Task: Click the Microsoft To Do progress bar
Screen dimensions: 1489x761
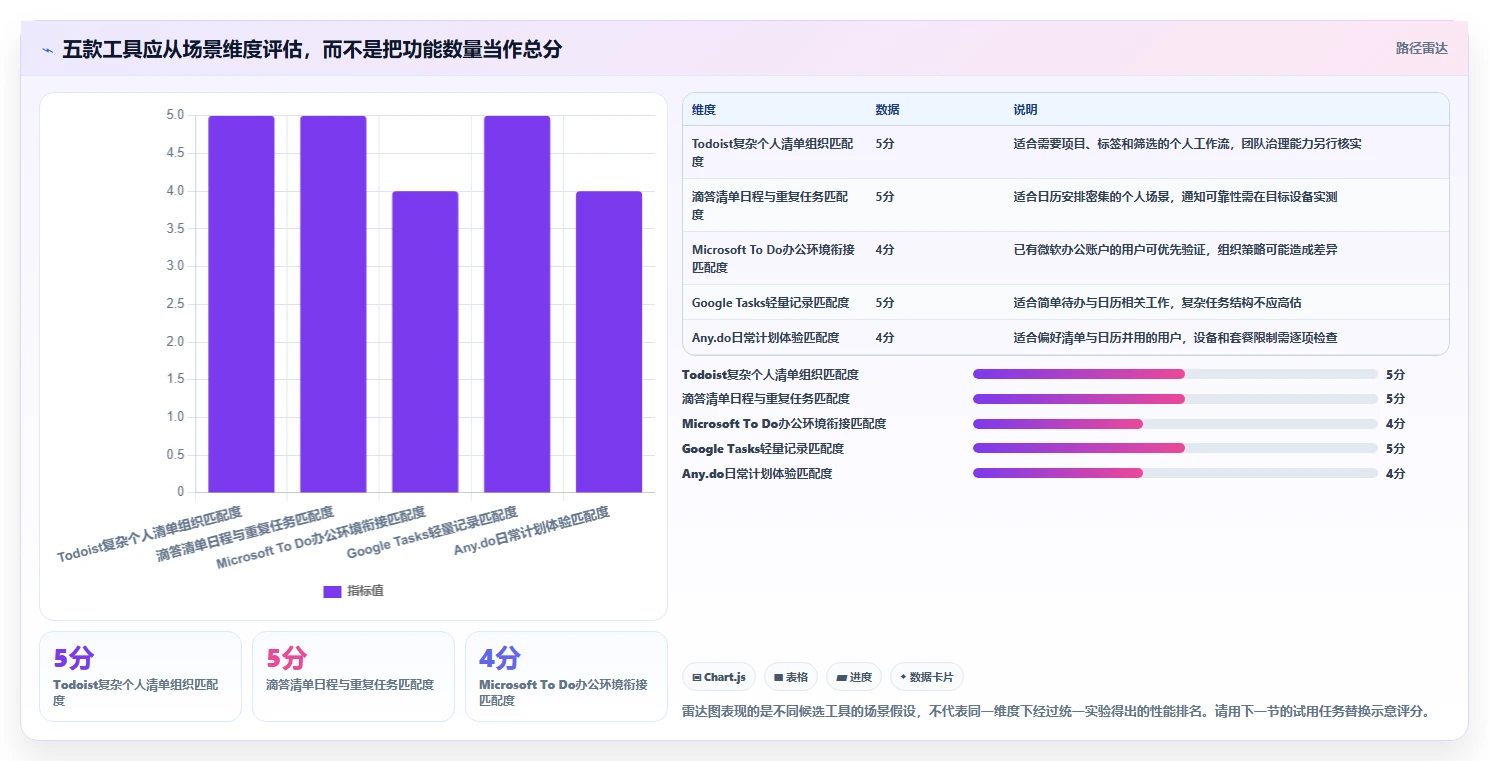Action: (1175, 424)
